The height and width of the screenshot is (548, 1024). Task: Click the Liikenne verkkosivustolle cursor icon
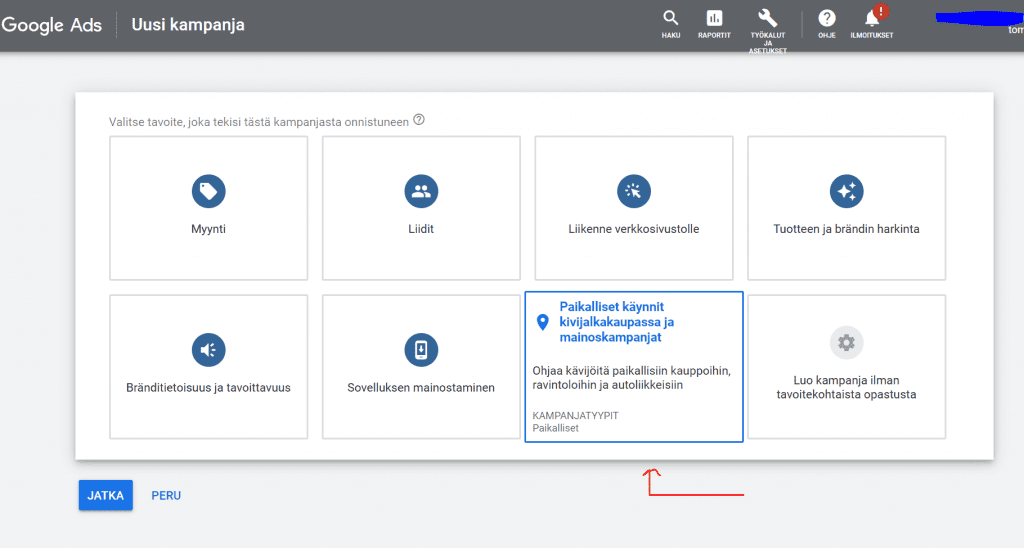coord(634,190)
